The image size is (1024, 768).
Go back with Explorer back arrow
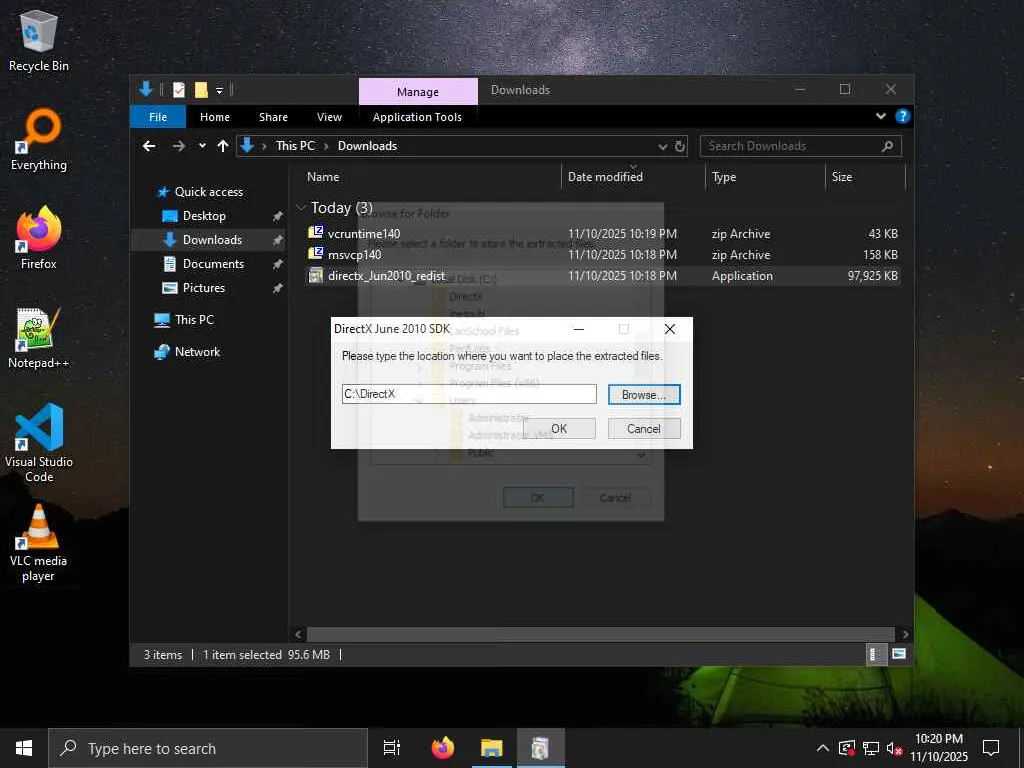coord(149,146)
